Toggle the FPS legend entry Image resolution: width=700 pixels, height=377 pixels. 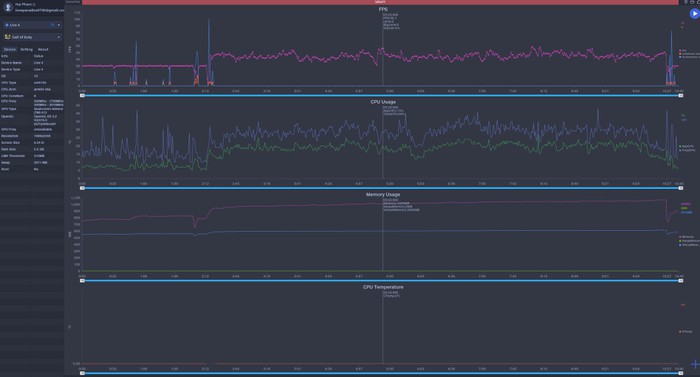point(683,50)
